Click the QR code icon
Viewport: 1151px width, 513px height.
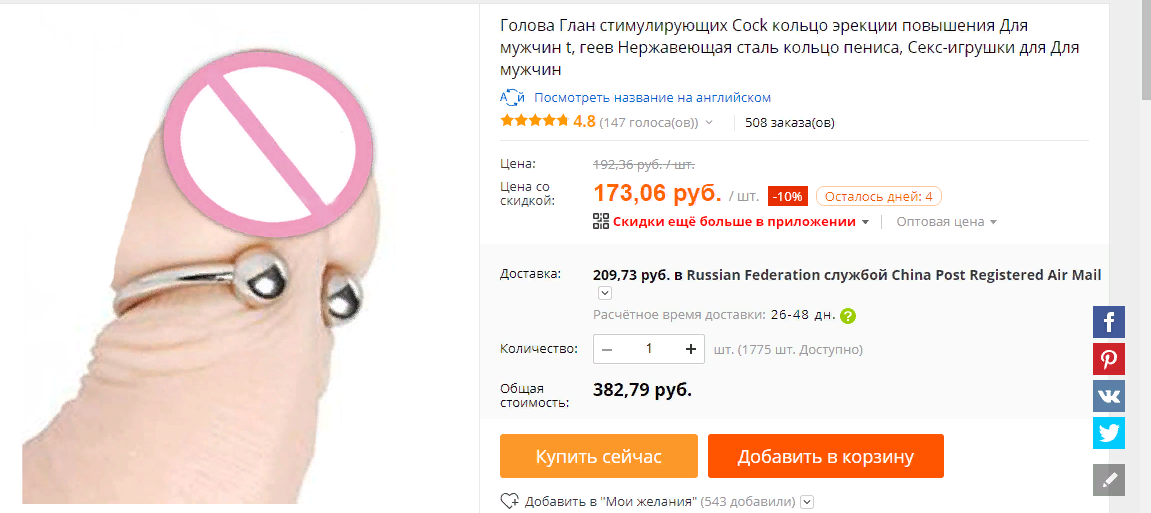(x=600, y=221)
